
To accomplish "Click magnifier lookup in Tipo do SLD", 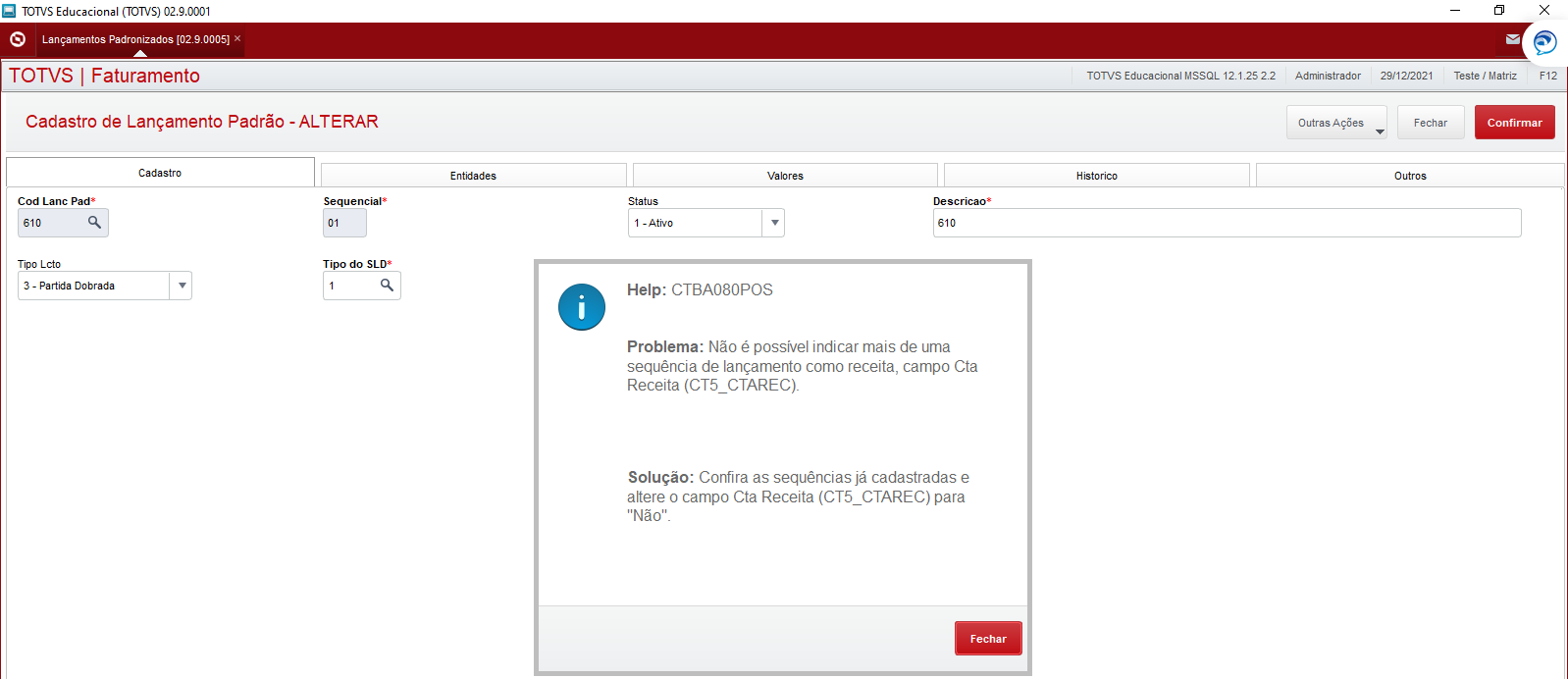I will pyautogui.click(x=387, y=286).
